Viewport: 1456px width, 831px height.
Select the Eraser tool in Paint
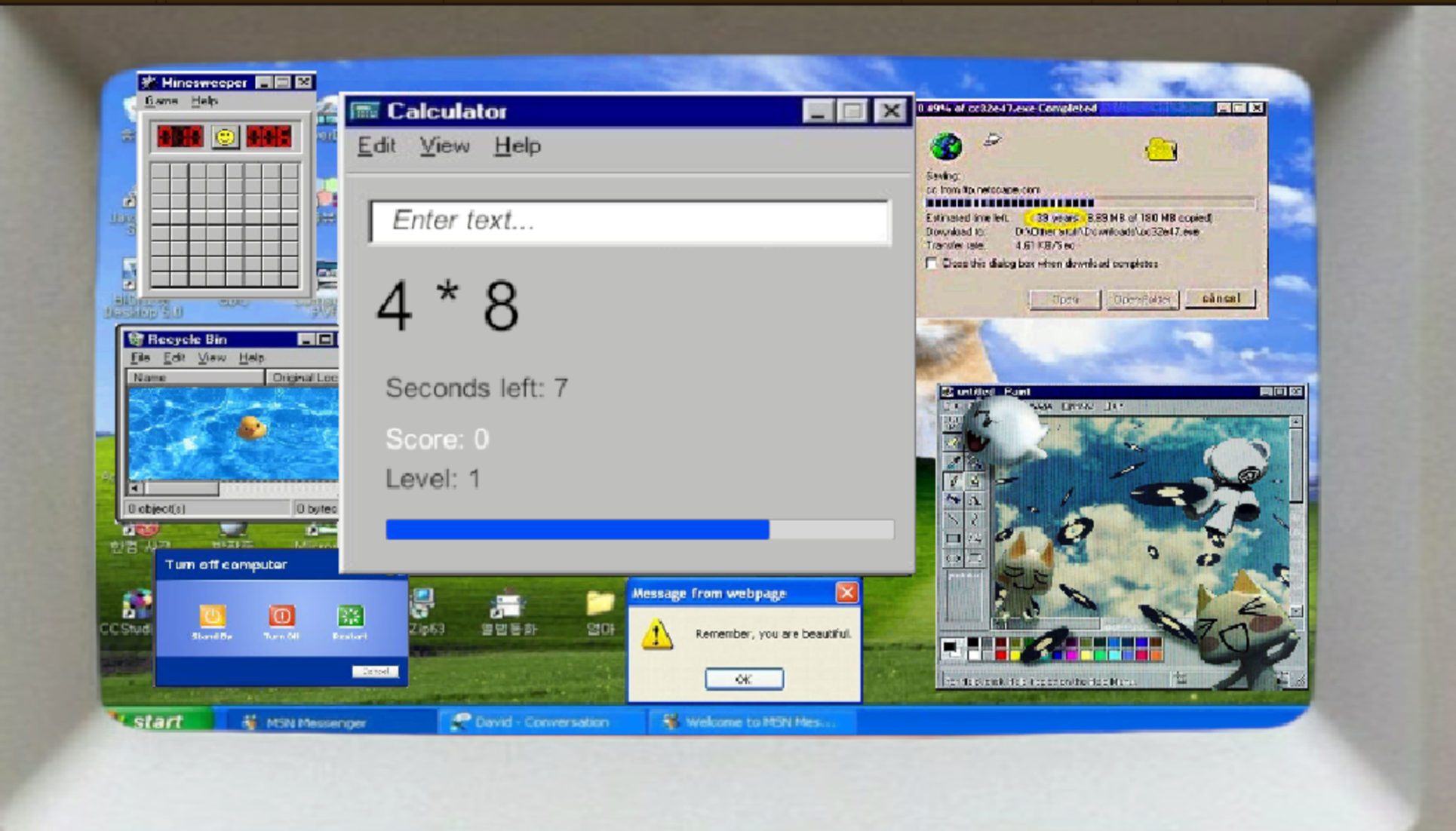pyautogui.click(x=952, y=442)
